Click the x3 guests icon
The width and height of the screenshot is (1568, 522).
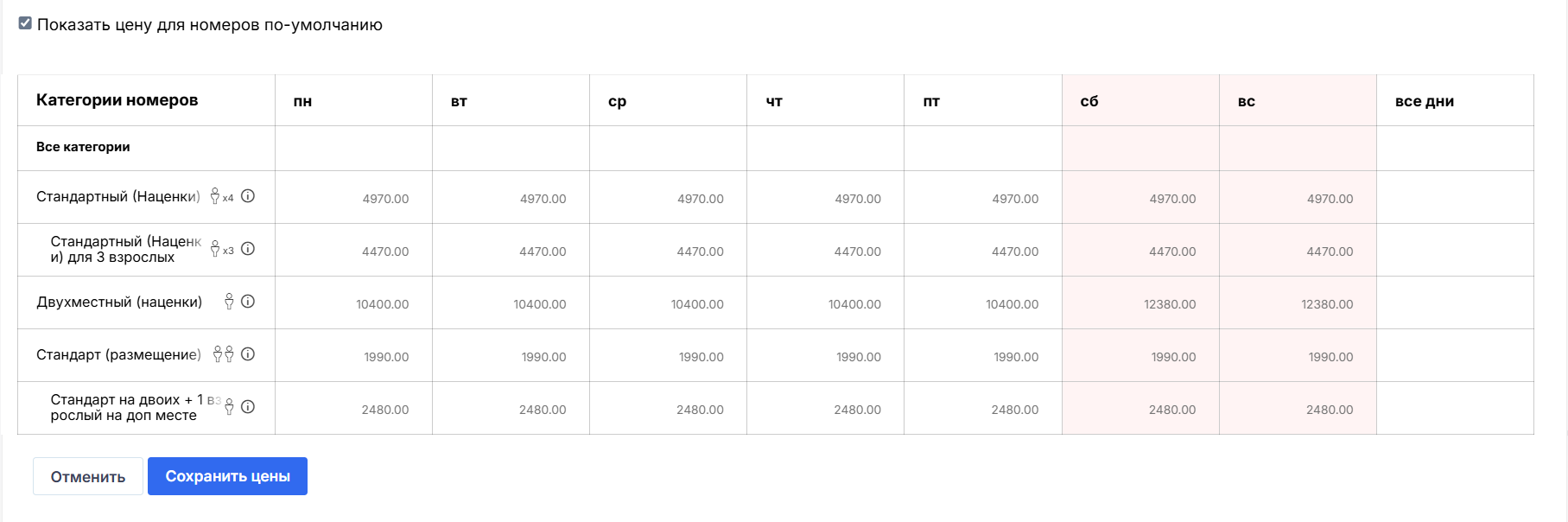point(221,250)
